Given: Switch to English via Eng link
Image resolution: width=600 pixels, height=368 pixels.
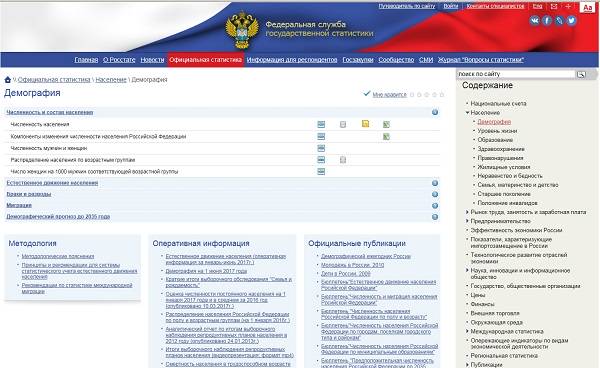Looking at the screenshot, I should [x=537, y=6].
